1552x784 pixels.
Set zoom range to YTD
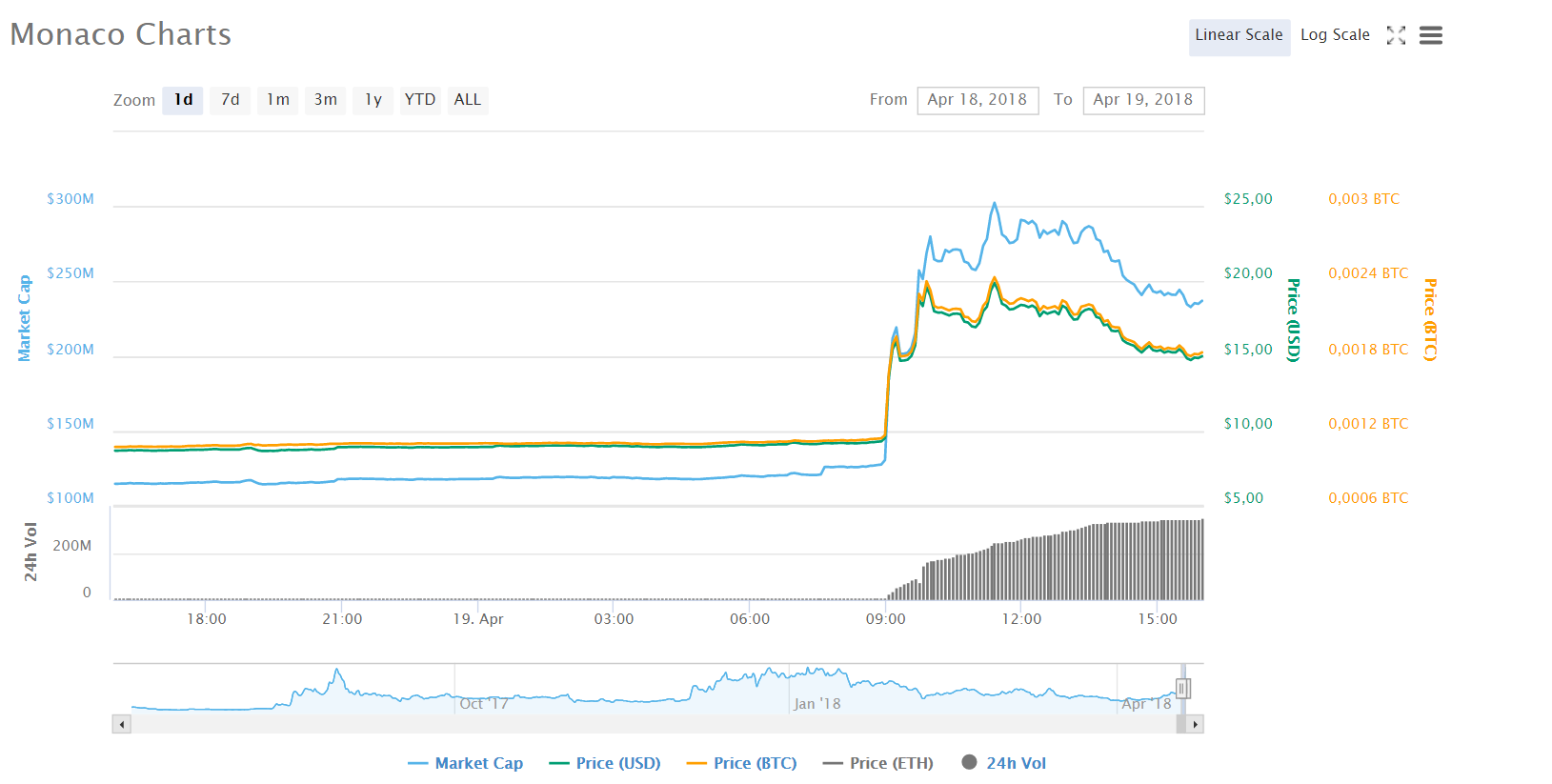[420, 100]
